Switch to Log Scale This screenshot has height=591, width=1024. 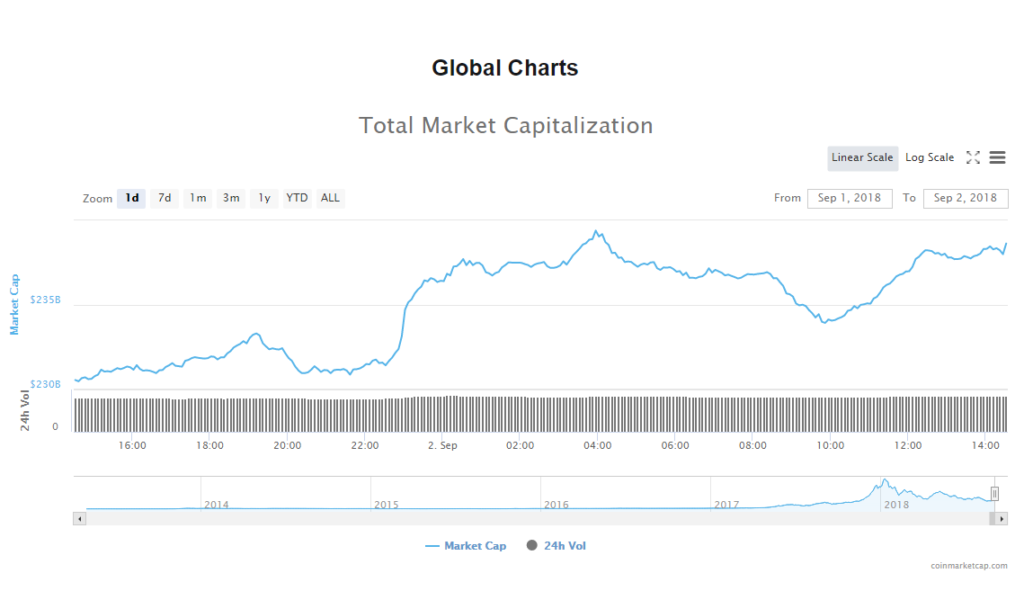tap(929, 158)
